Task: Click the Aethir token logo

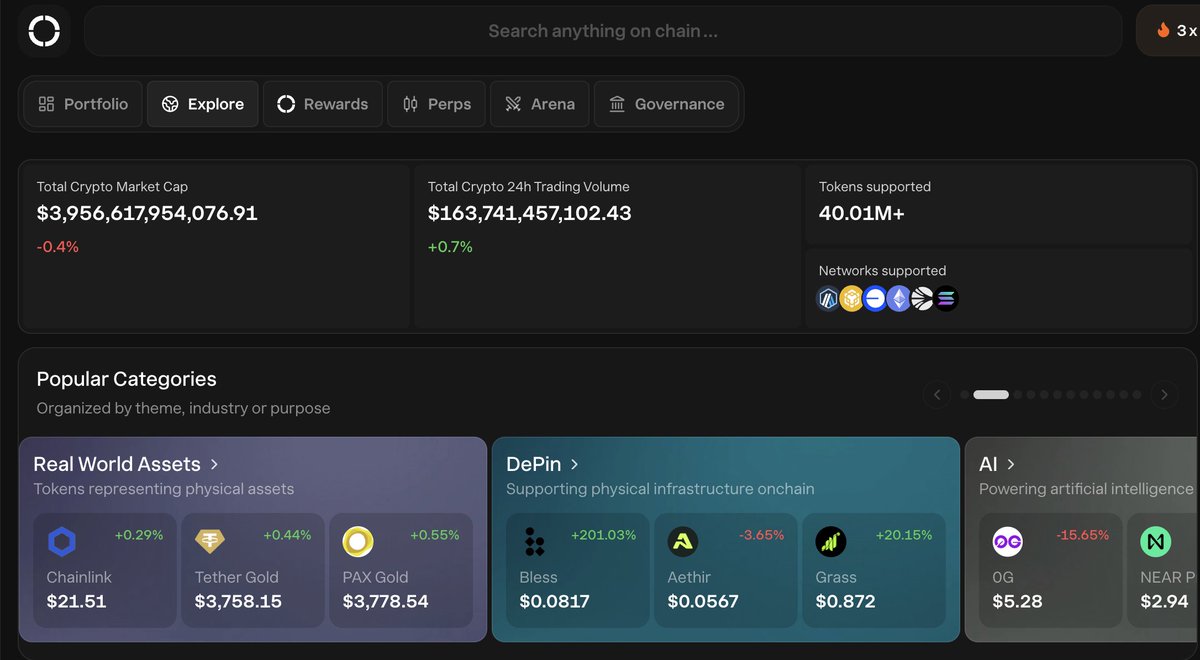Action: 683,542
